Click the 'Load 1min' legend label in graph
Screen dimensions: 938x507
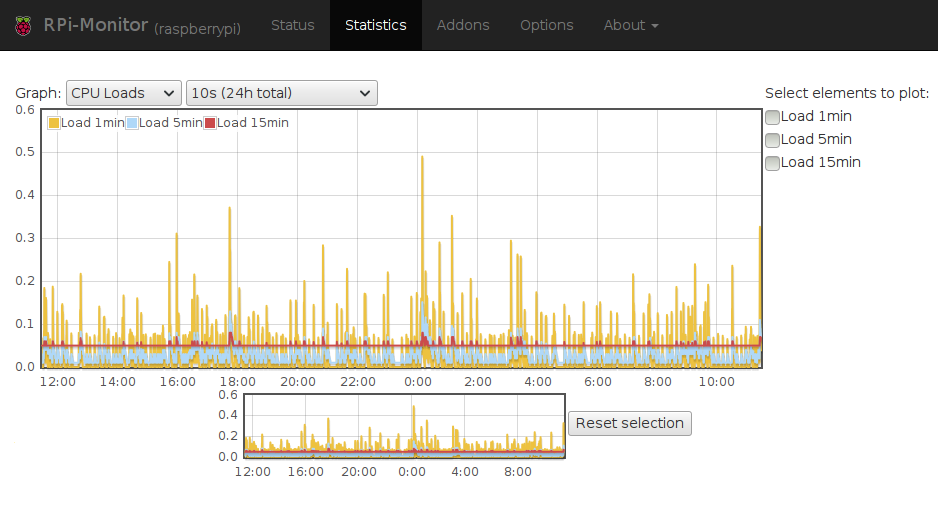tap(93, 123)
